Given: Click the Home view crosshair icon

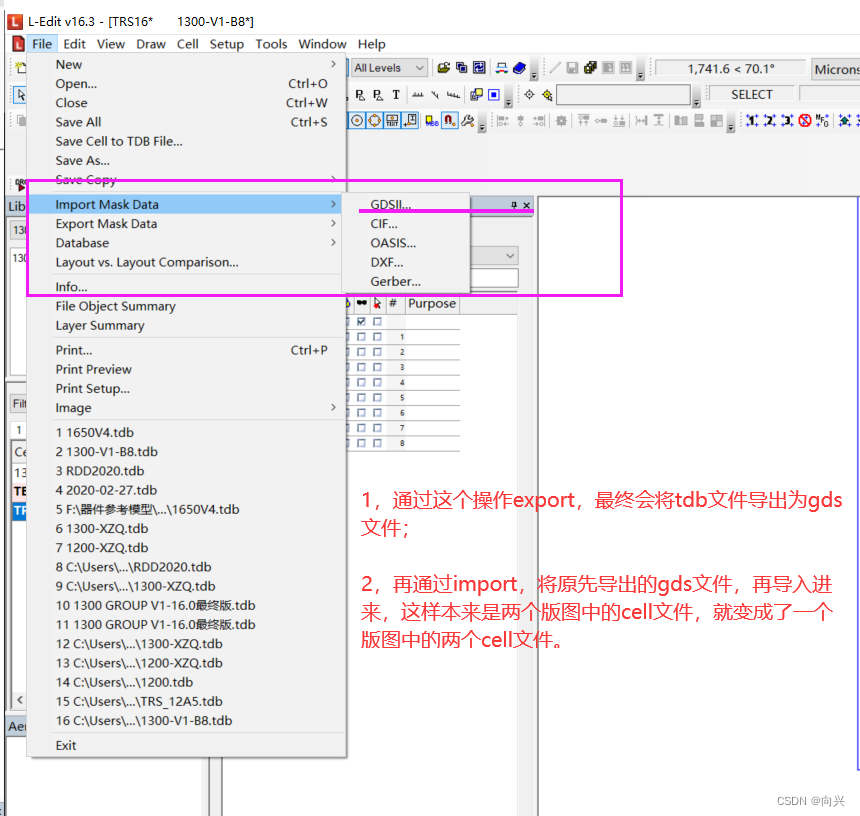Looking at the screenshot, I should [530, 94].
